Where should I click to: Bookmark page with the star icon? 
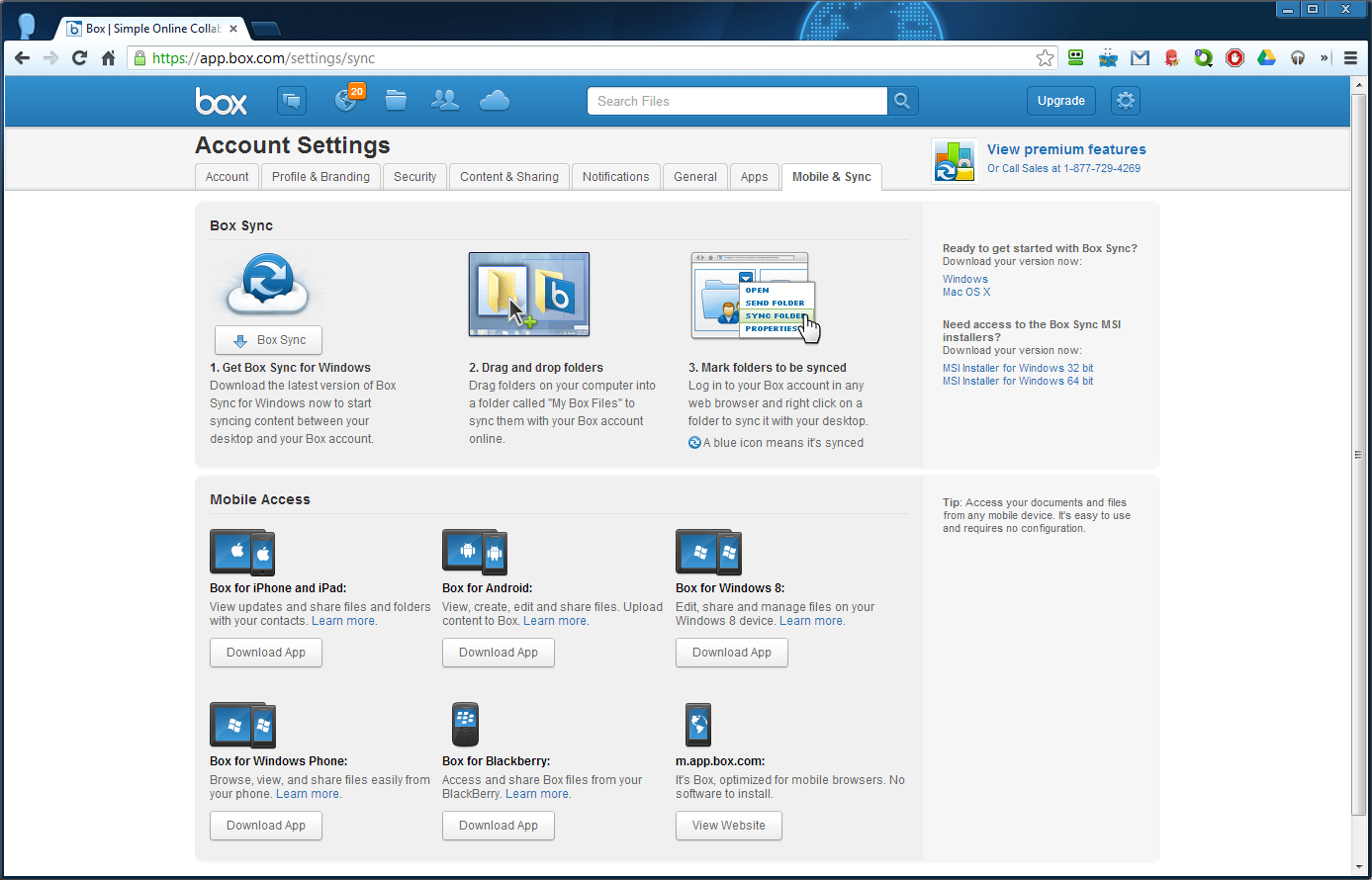1046,58
